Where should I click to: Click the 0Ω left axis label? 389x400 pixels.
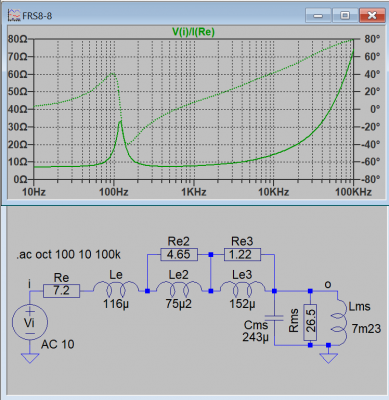(20, 179)
